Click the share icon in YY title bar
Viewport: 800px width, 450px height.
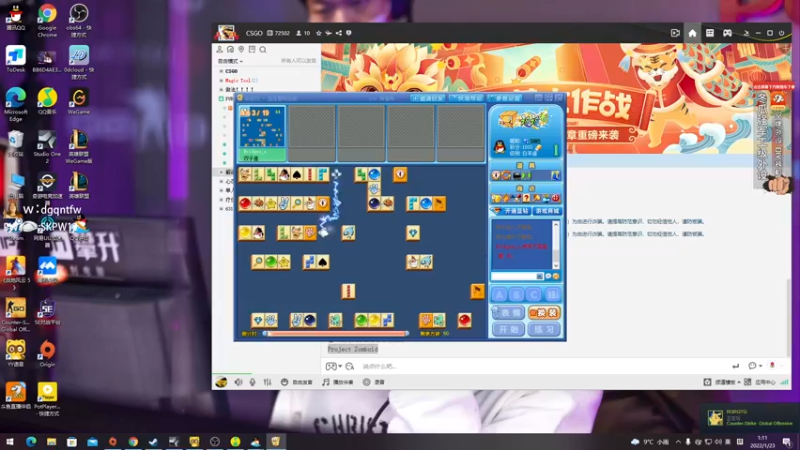coord(339,33)
